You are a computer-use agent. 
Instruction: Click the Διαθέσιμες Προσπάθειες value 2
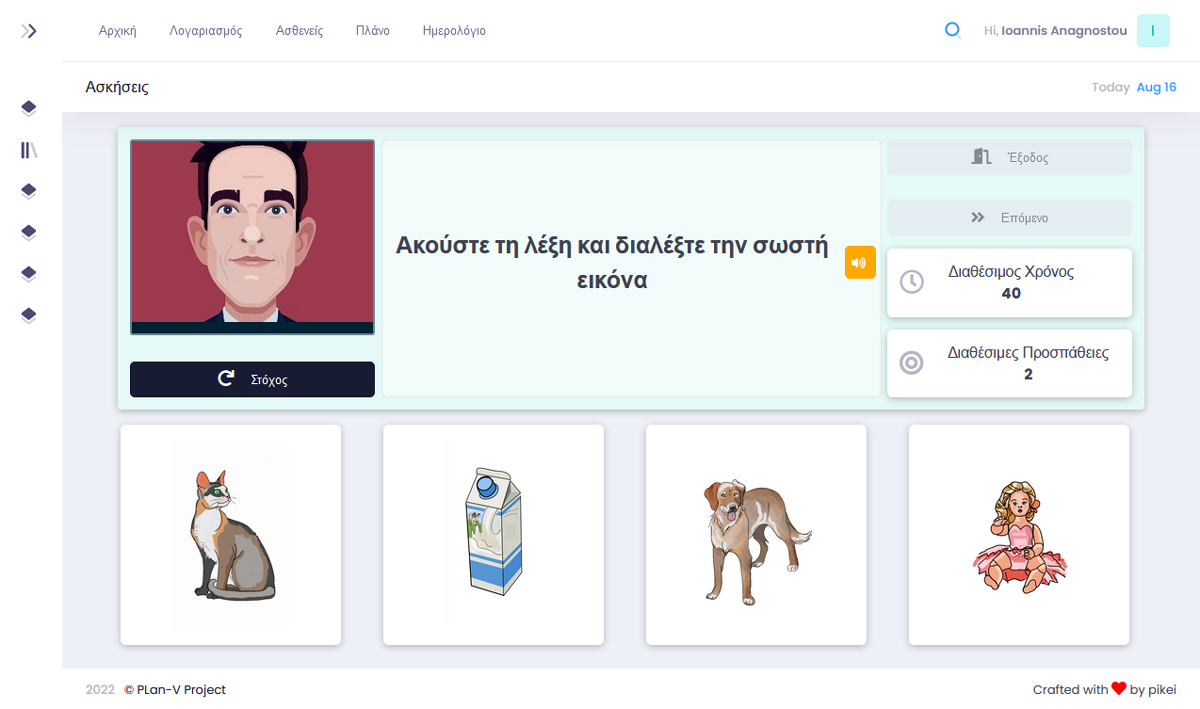1028,374
